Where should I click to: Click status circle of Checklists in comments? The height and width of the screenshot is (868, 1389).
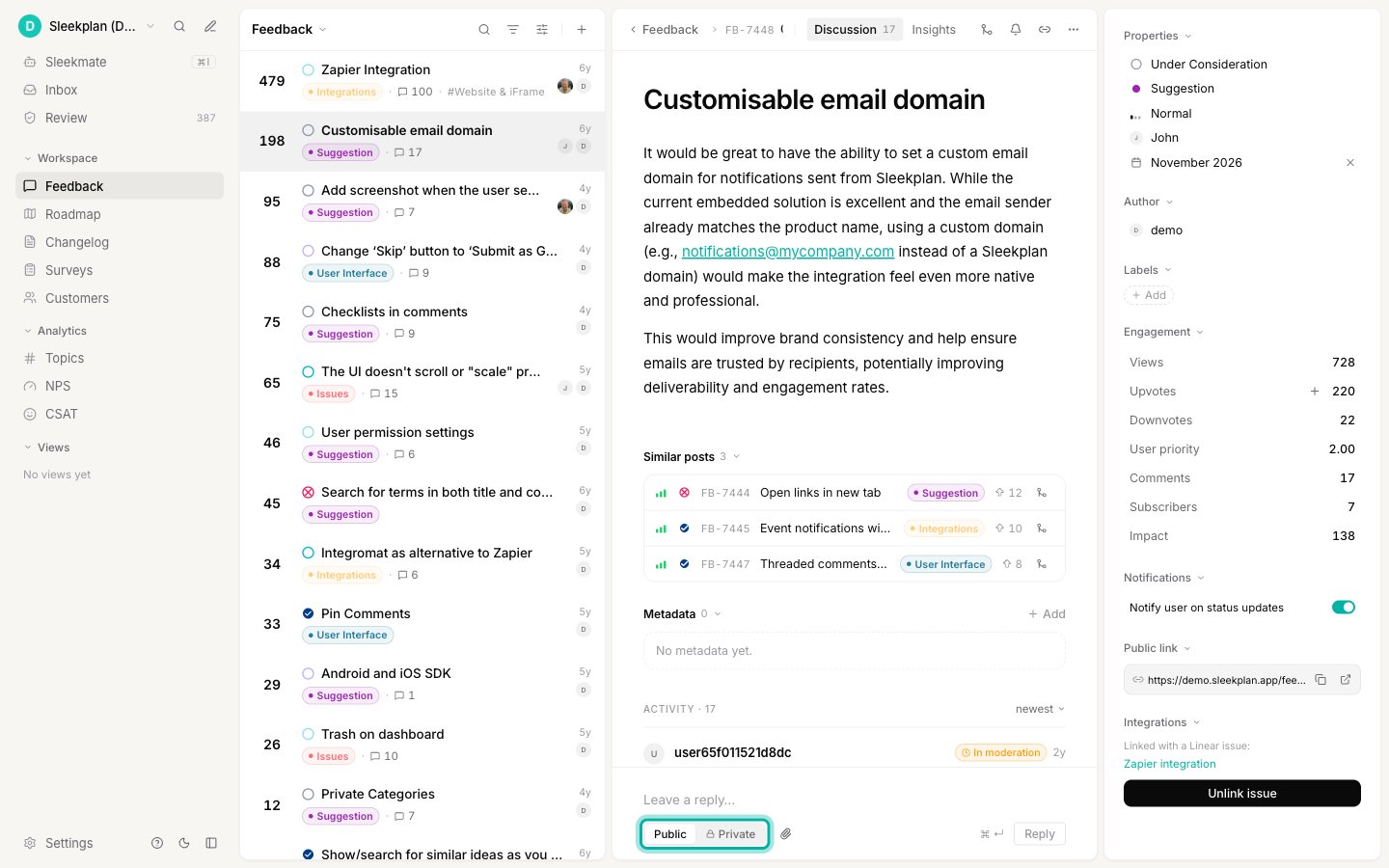[x=309, y=312]
